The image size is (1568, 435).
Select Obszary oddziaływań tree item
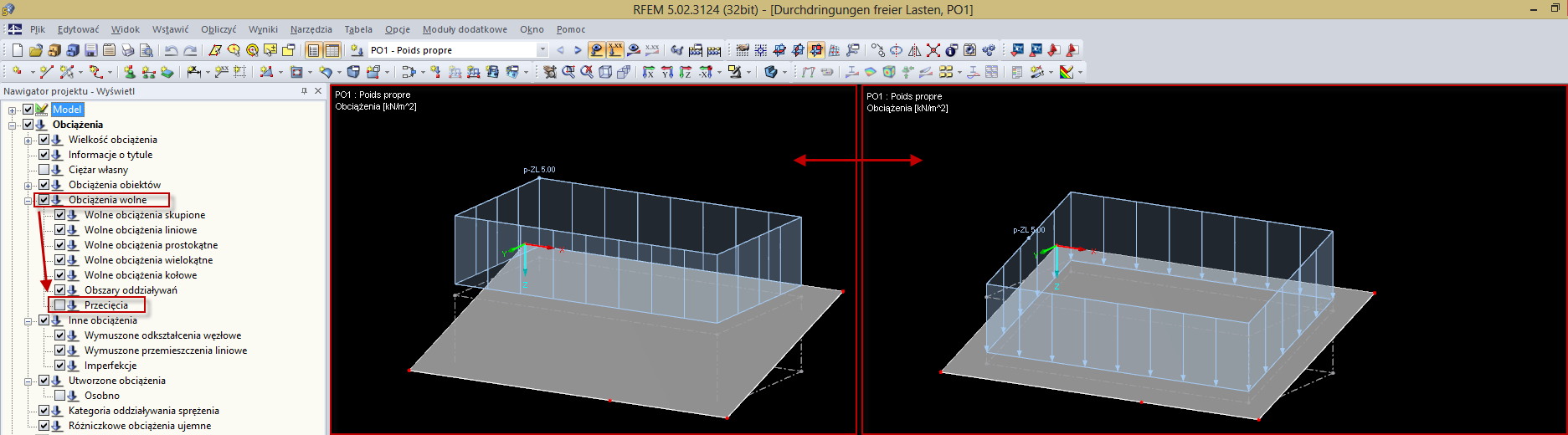pos(131,290)
